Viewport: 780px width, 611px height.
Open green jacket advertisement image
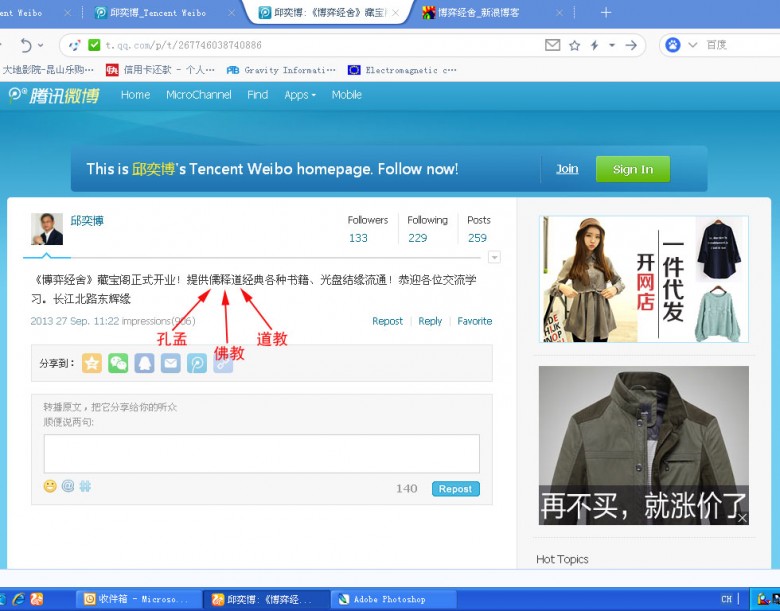click(644, 445)
